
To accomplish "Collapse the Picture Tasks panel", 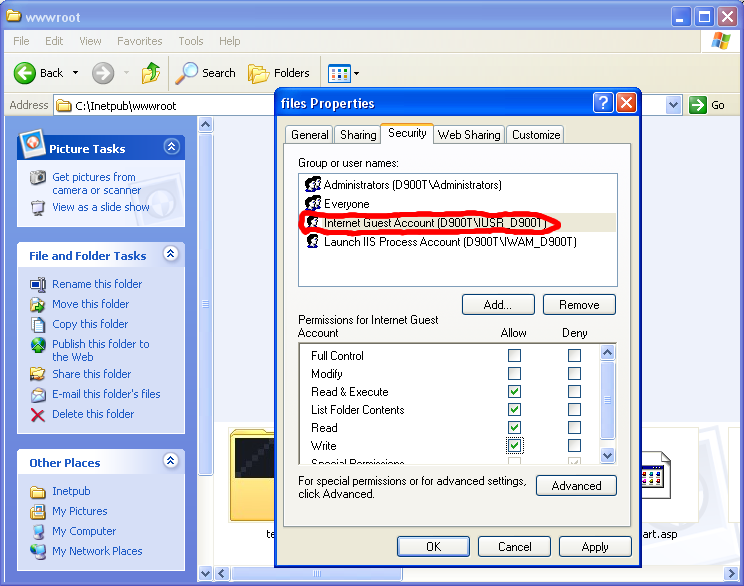I will 171,147.
